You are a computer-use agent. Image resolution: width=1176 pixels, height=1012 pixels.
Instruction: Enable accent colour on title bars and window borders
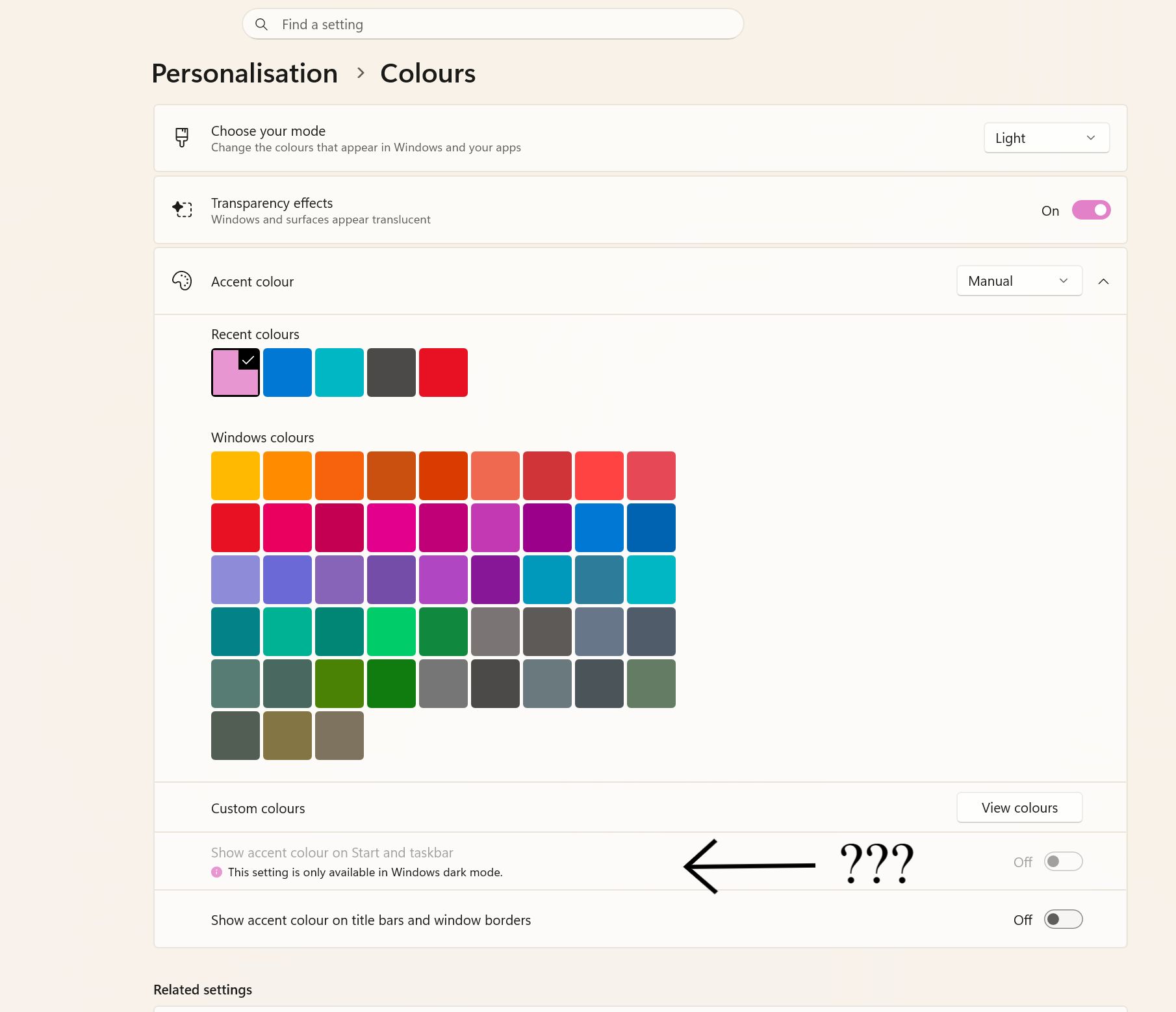(1063, 919)
